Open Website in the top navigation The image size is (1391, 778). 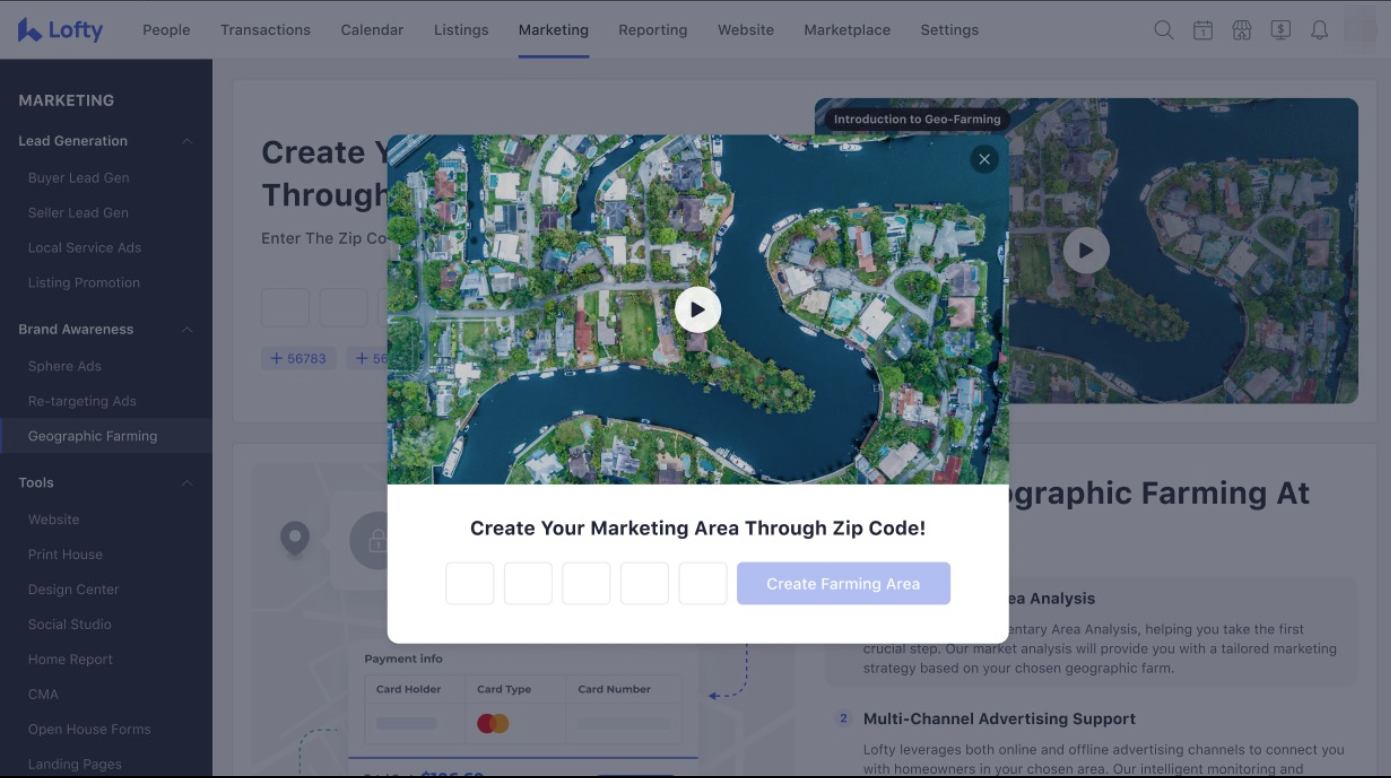(746, 30)
